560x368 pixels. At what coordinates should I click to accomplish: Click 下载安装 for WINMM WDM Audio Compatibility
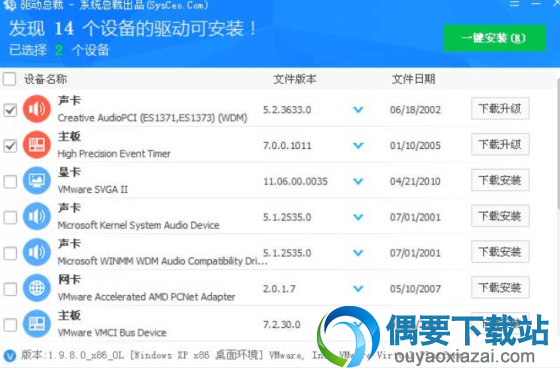coord(500,252)
